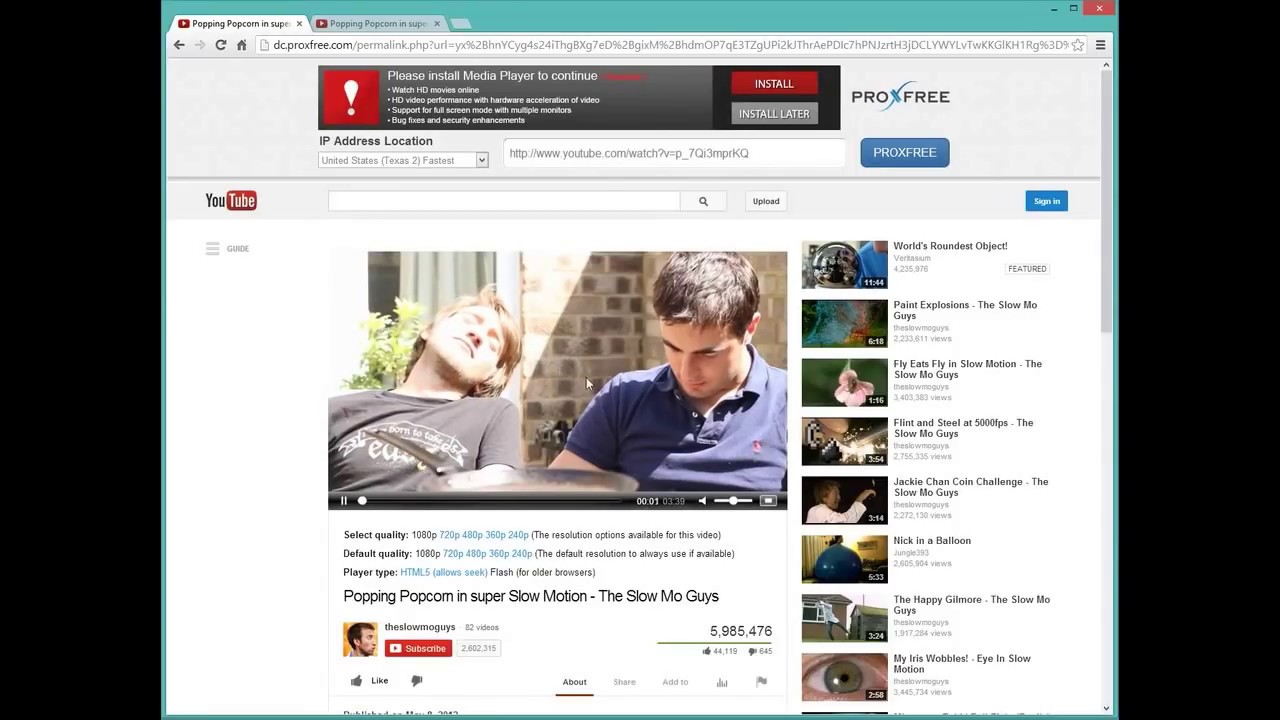Click the FEATURED badge

pos(1027,269)
